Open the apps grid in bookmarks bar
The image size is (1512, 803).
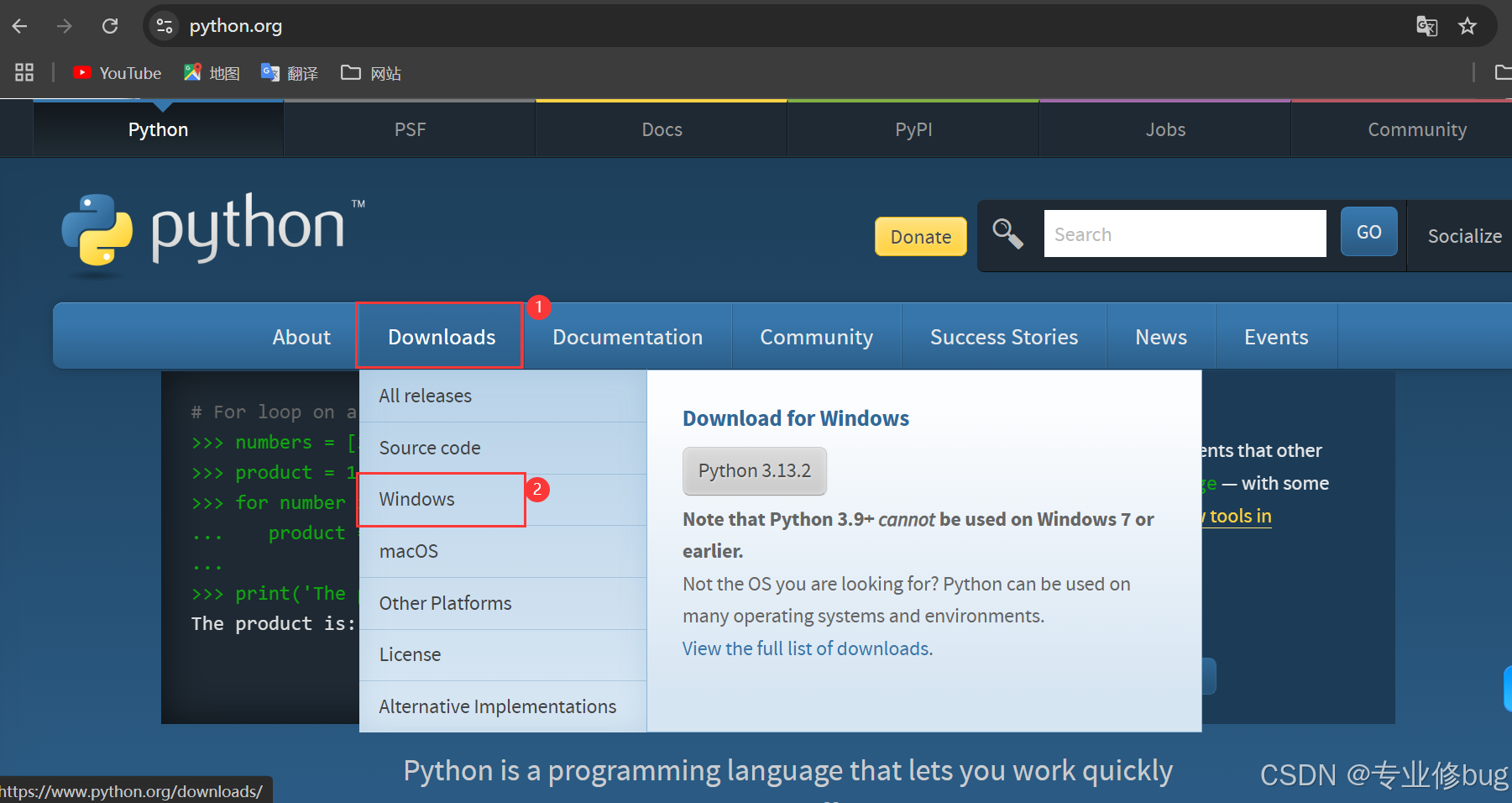[x=24, y=73]
